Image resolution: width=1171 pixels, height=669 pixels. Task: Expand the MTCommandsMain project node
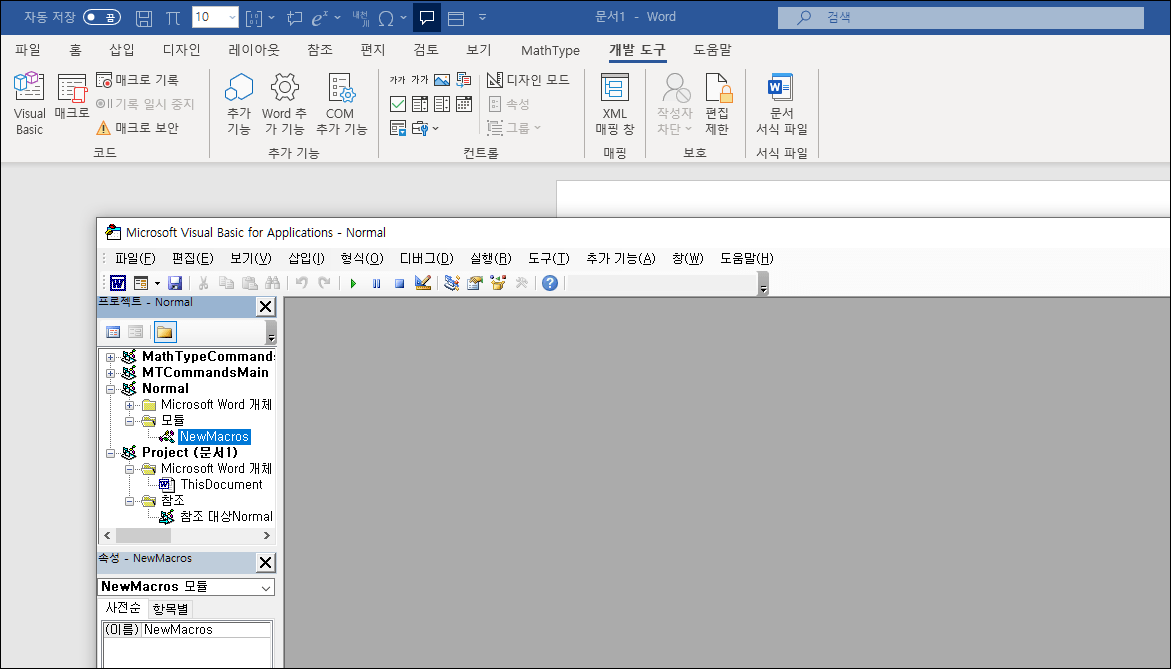111,373
